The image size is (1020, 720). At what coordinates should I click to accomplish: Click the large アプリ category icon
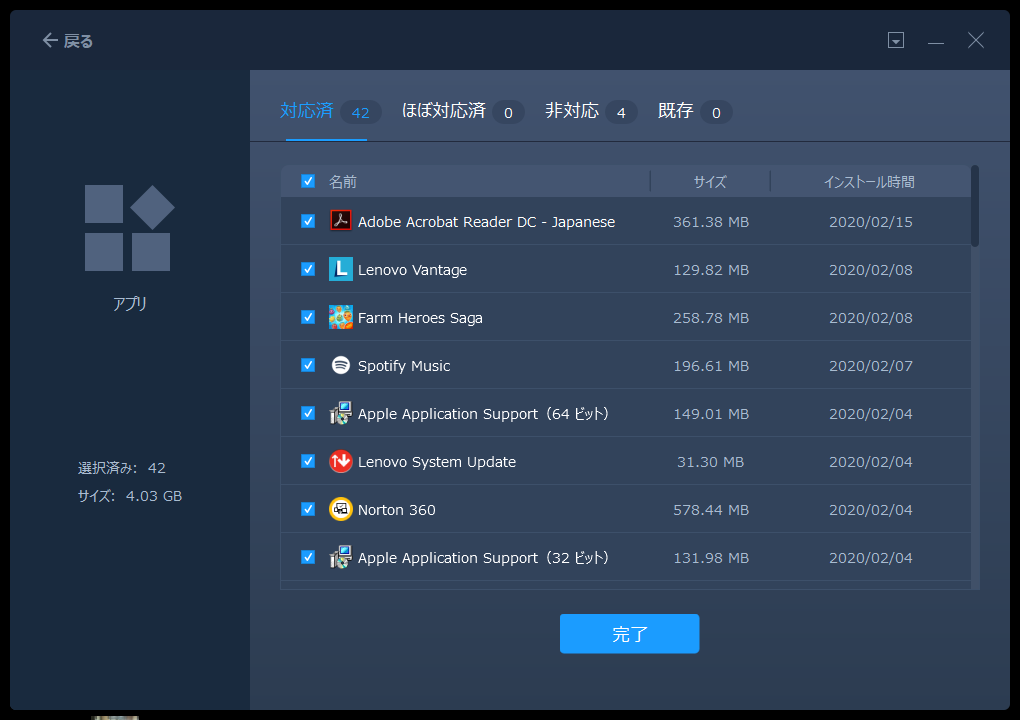point(129,228)
